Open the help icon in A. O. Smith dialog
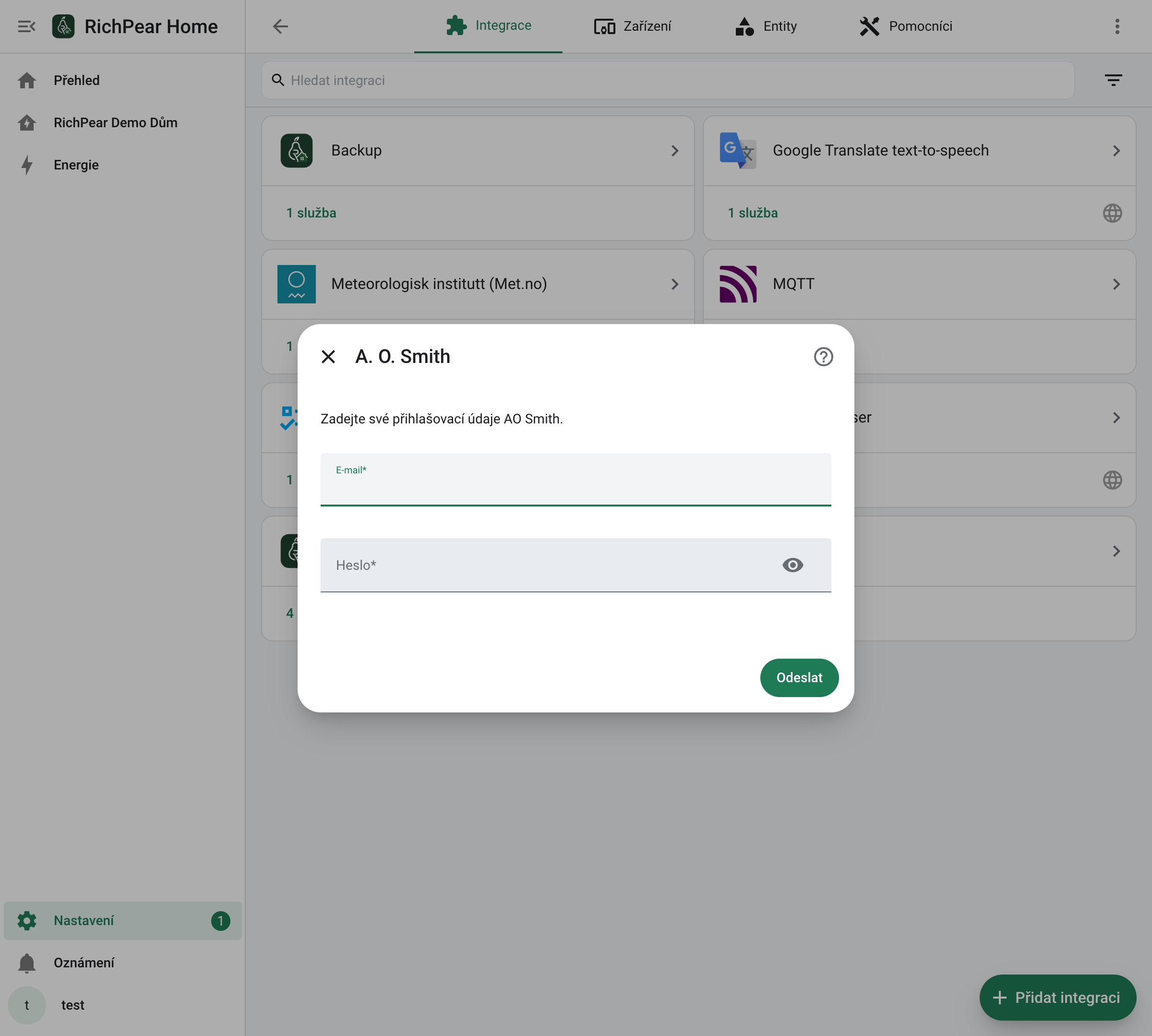 click(823, 356)
